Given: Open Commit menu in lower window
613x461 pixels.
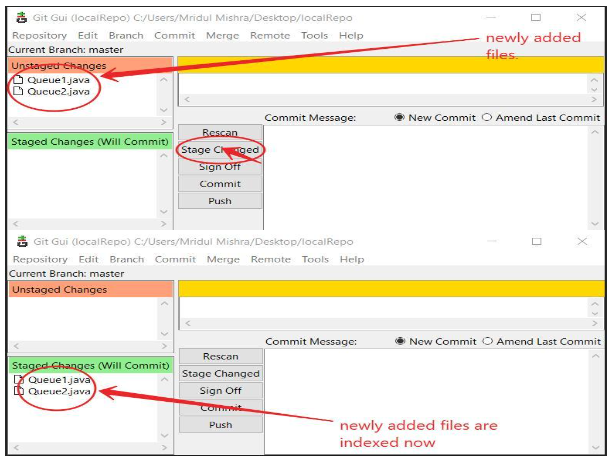Looking at the screenshot, I should click(x=175, y=259).
